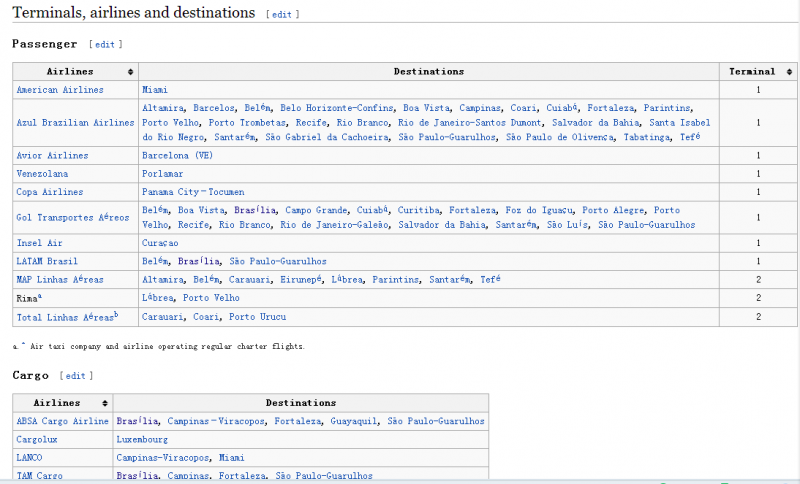Viewport: 800px width, 484px height.
Task: Open São Gabriel da Cachoeira link
Action: (x=327, y=137)
